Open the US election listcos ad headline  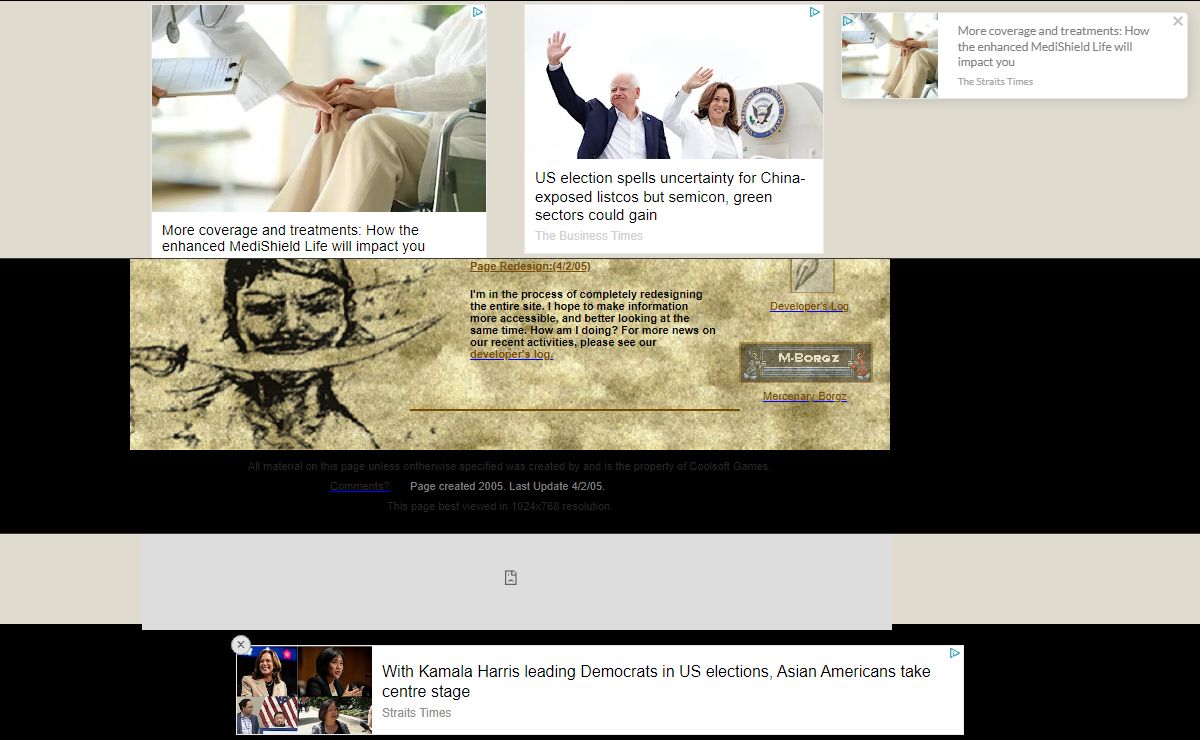point(670,197)
